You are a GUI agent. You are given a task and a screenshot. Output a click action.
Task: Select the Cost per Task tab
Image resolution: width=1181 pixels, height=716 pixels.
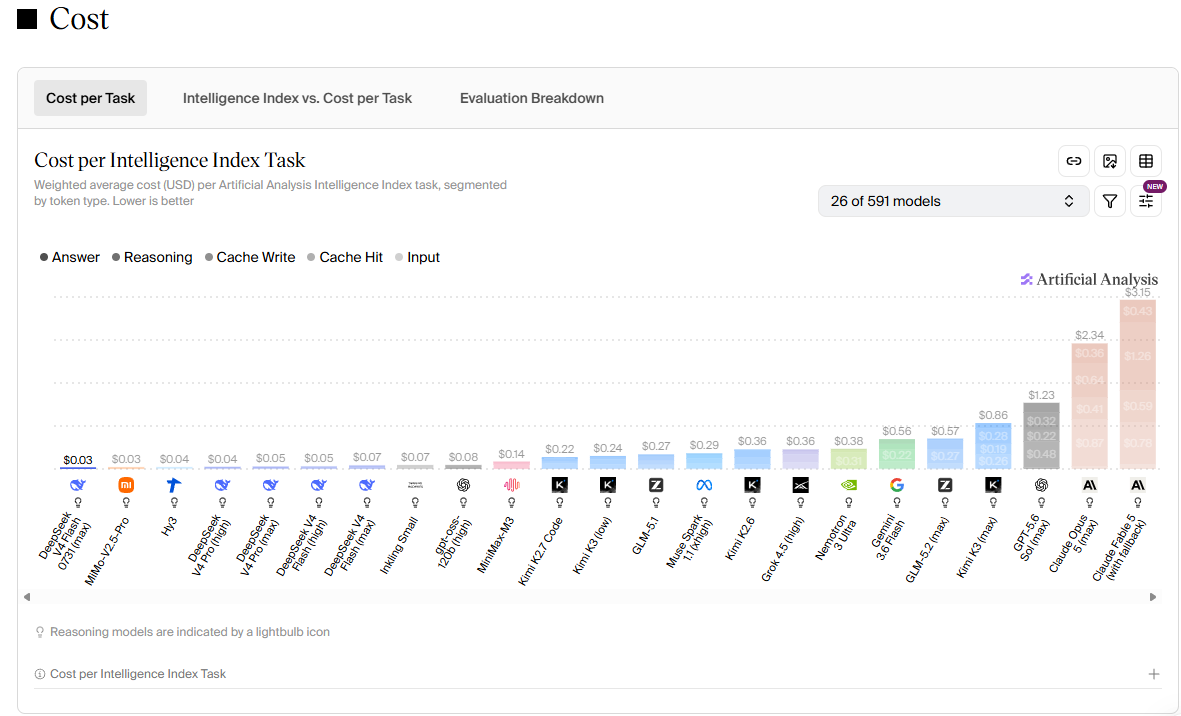[90, 98]
